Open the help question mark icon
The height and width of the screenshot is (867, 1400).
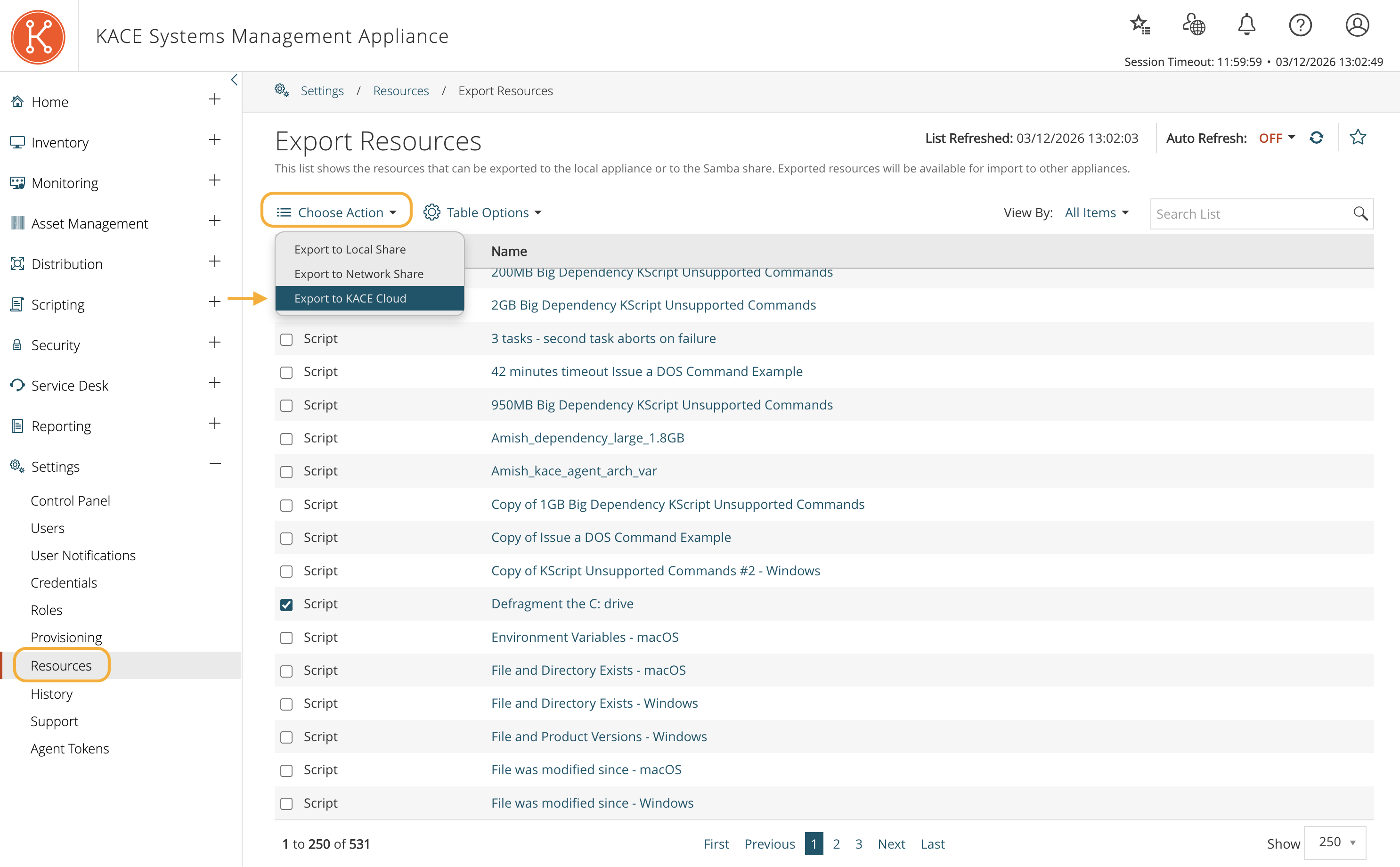pos(1300,25)
